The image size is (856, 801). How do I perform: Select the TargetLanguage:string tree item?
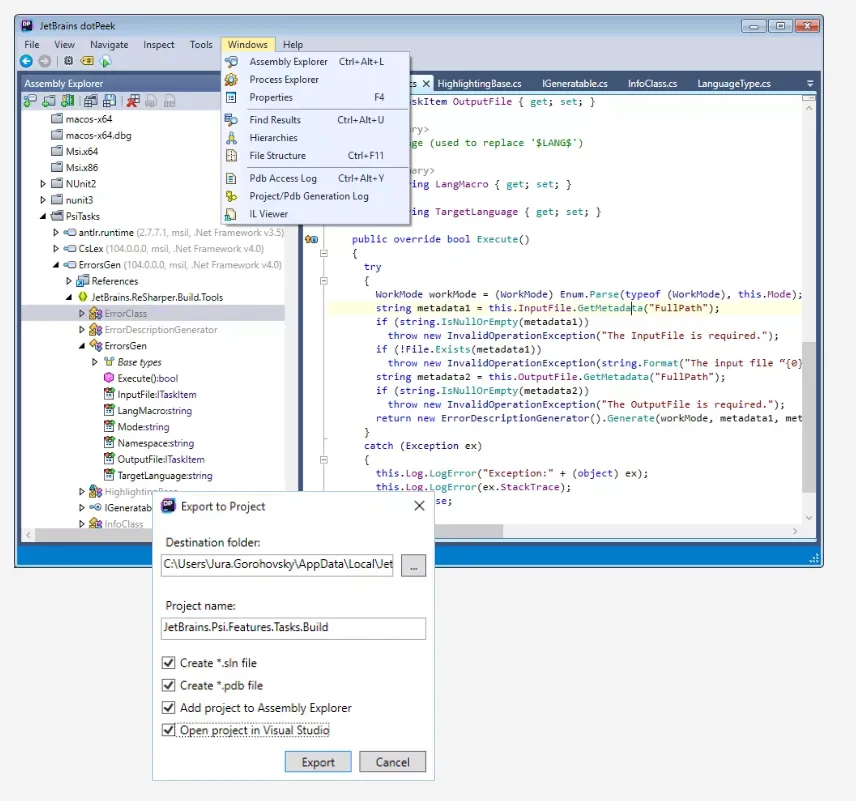click(x=165, y=476)
